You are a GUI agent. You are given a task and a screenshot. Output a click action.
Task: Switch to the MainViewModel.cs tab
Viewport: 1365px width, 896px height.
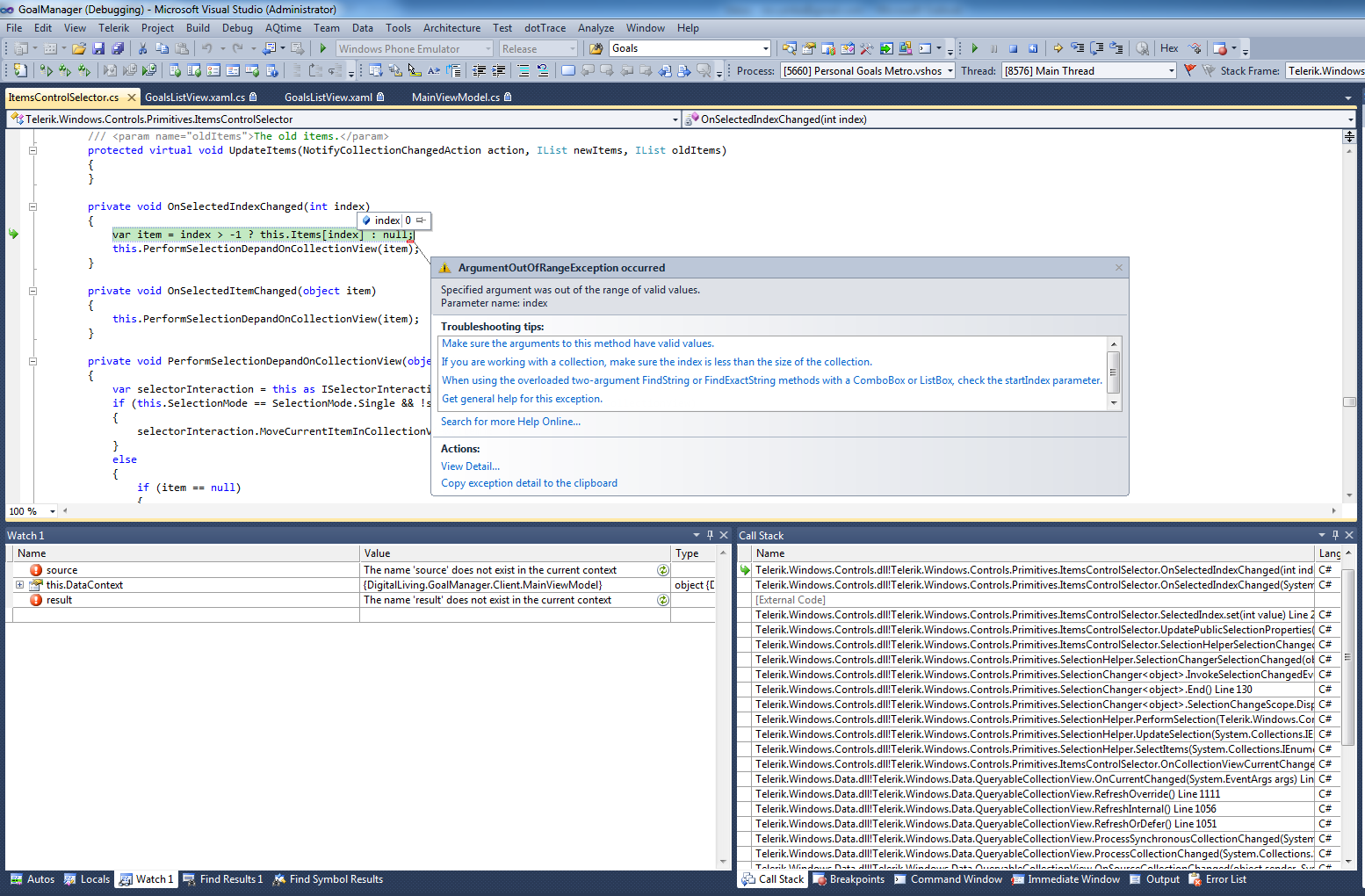click(455, 98)
